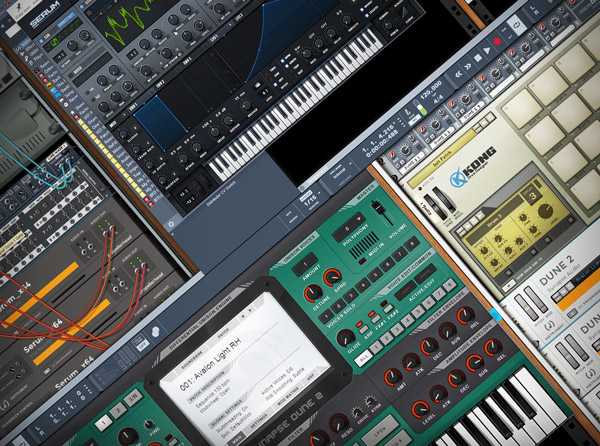Click the Filter Envelope REL knob

coord(466,315)
